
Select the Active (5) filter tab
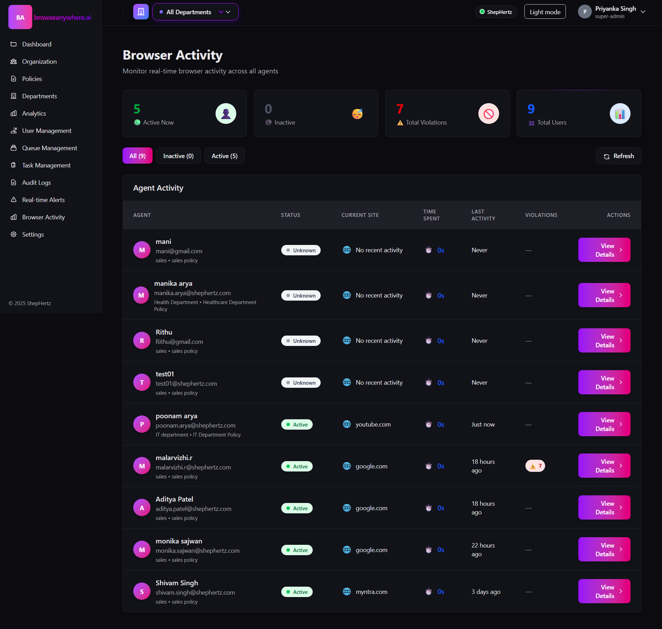(x=224, y=156)
